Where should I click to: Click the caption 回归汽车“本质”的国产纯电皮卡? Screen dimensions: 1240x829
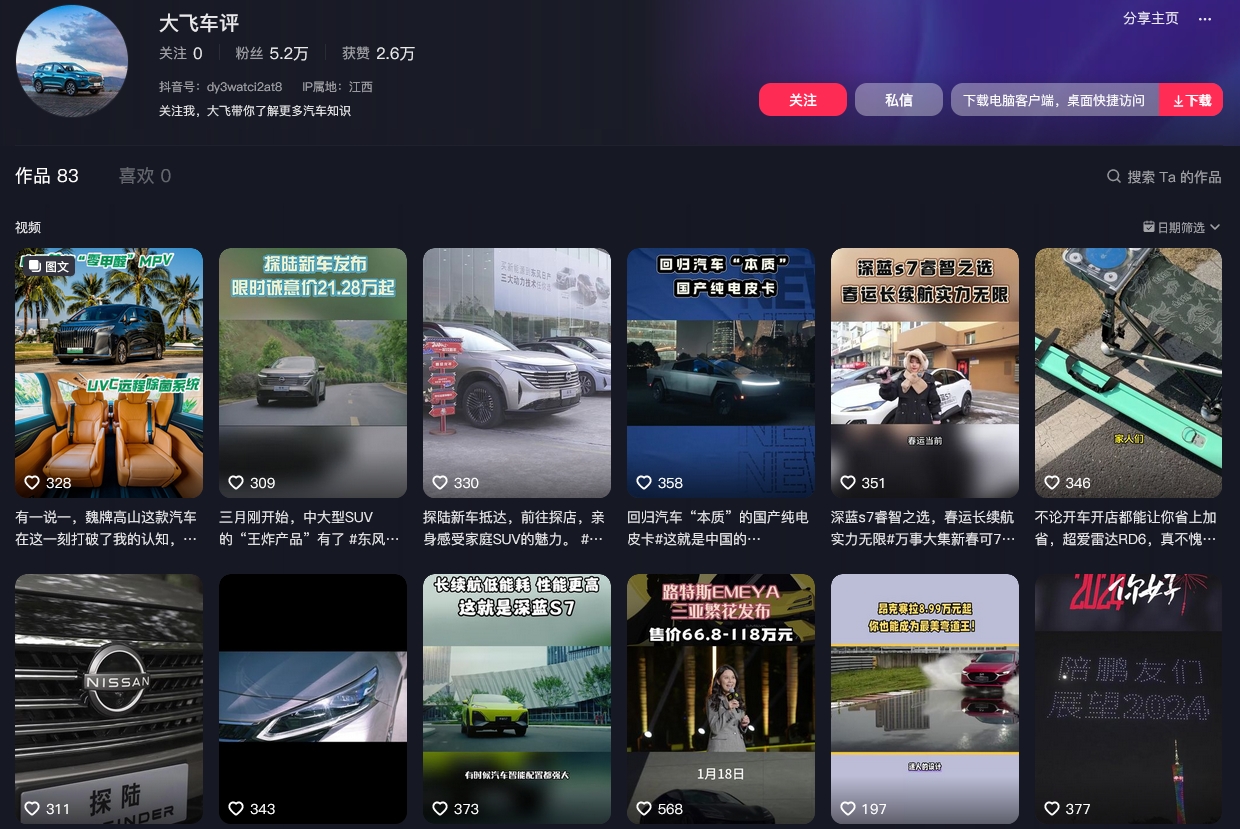coord(718,528)
